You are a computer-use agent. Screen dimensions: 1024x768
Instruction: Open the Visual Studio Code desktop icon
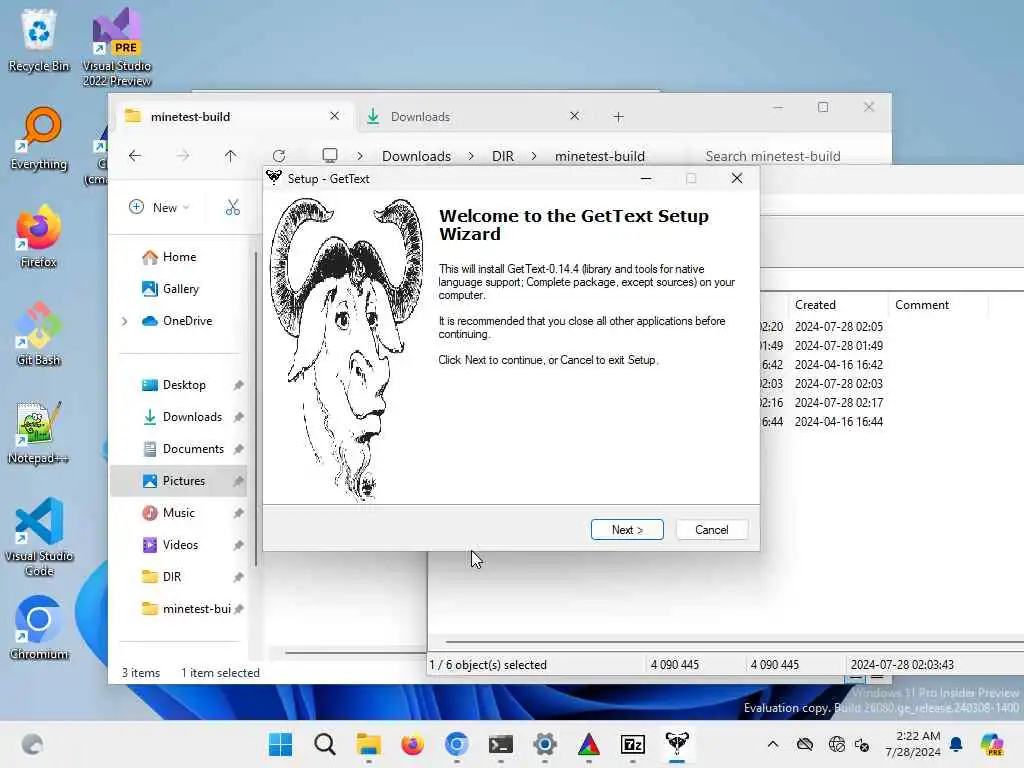point(39,537)
